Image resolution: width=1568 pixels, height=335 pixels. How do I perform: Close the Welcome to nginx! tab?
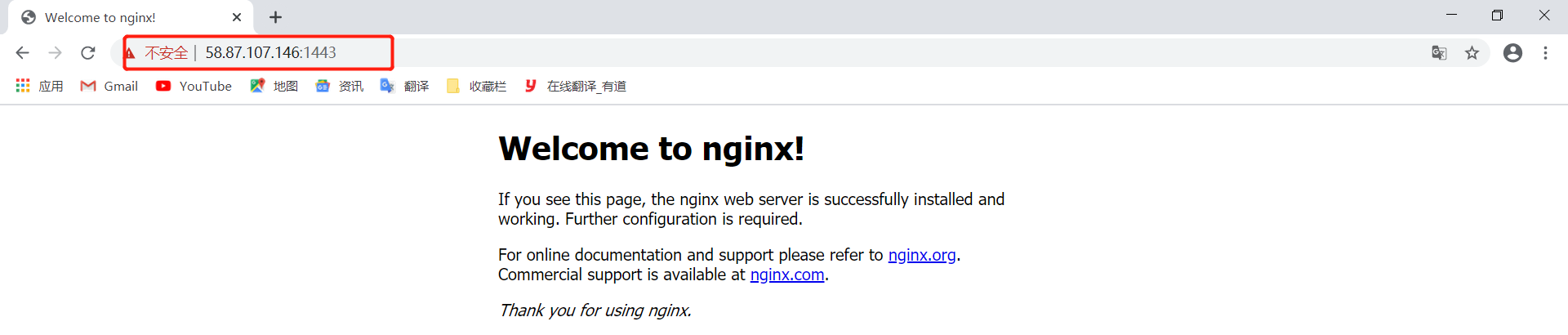237,17
